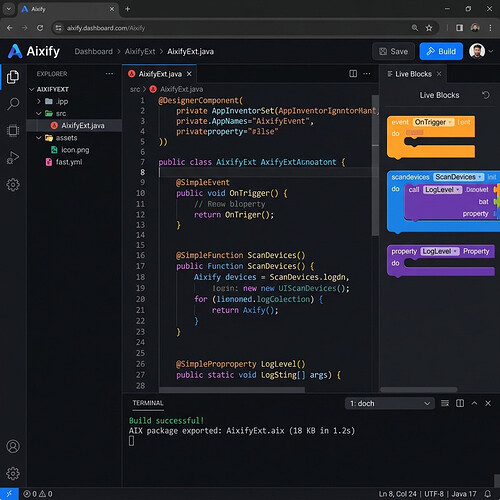Open the browser side panel icon
This screenshot has height=500, width=500.
click(x=460, y=28)
